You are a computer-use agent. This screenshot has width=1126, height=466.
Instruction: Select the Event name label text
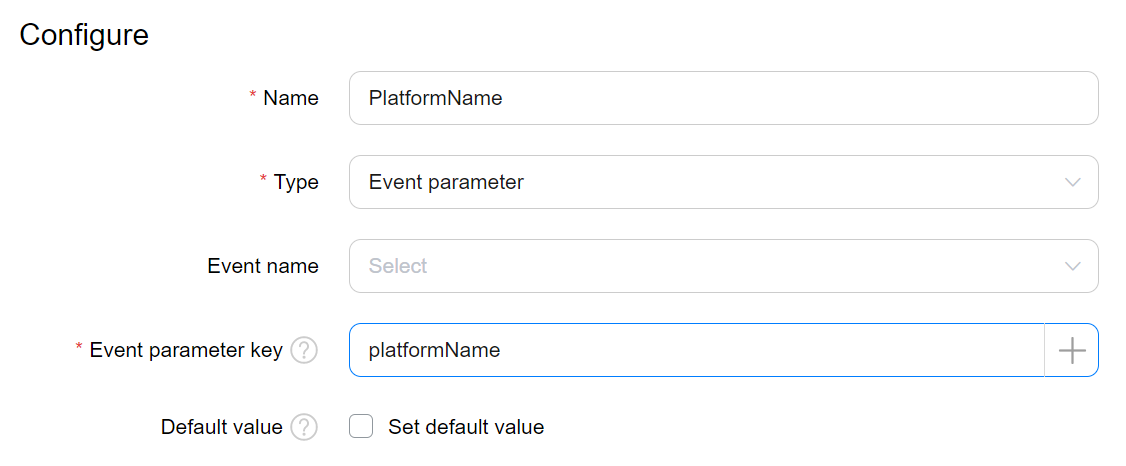[263, 266]
